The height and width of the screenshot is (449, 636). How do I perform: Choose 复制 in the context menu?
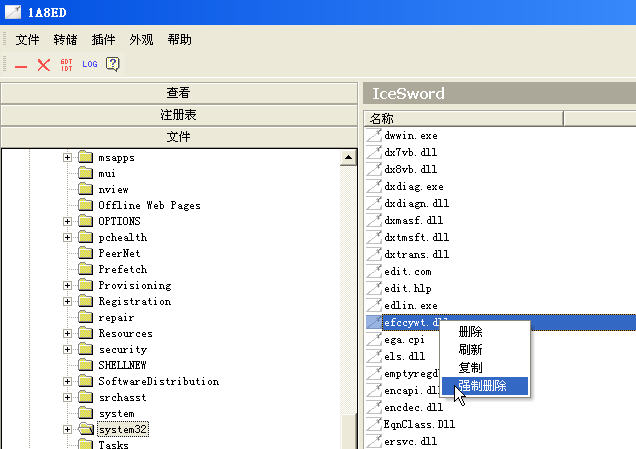pos(485,367)
